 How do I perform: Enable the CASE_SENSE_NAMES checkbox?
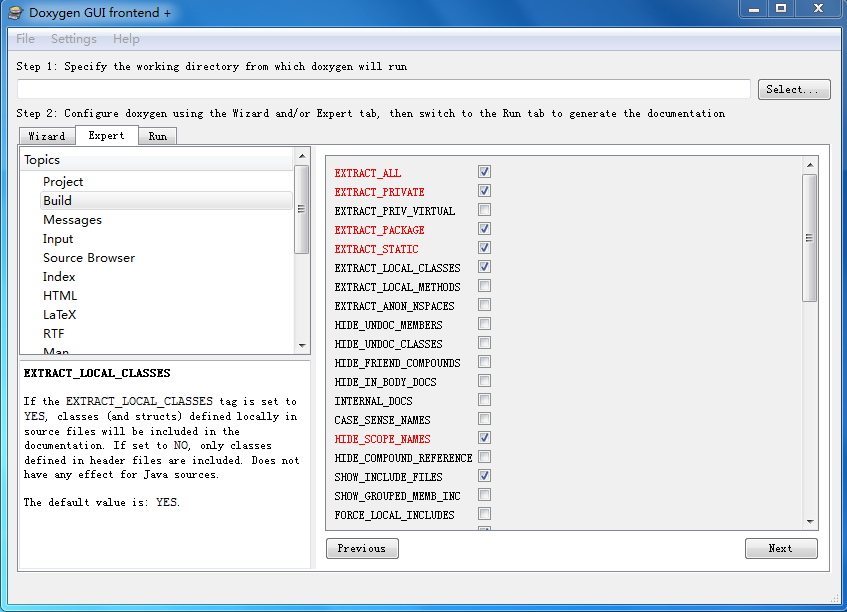(485, 419)
